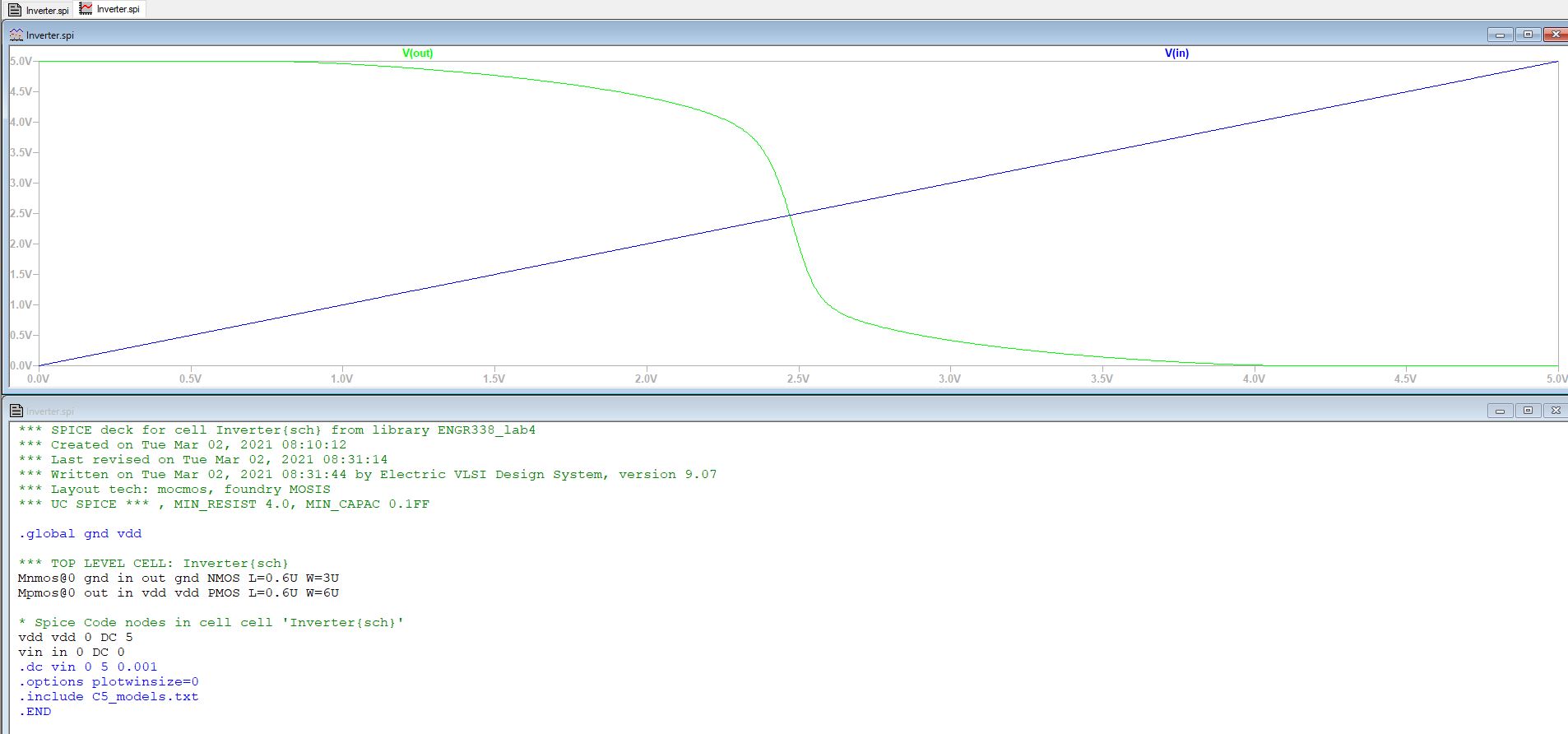
Task: Place cursor on the .dc vin sweep line
Action: tap(88, 667)
